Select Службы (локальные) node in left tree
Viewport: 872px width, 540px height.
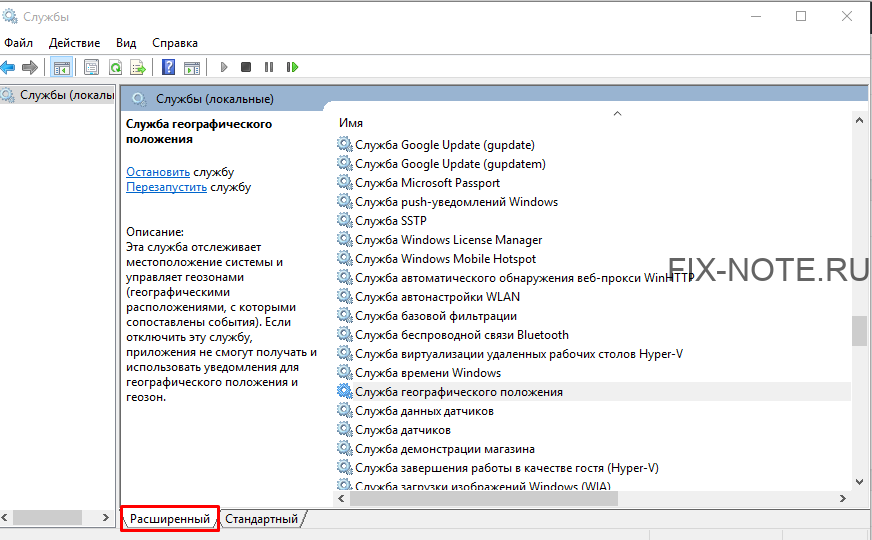[x=60, y=95]
